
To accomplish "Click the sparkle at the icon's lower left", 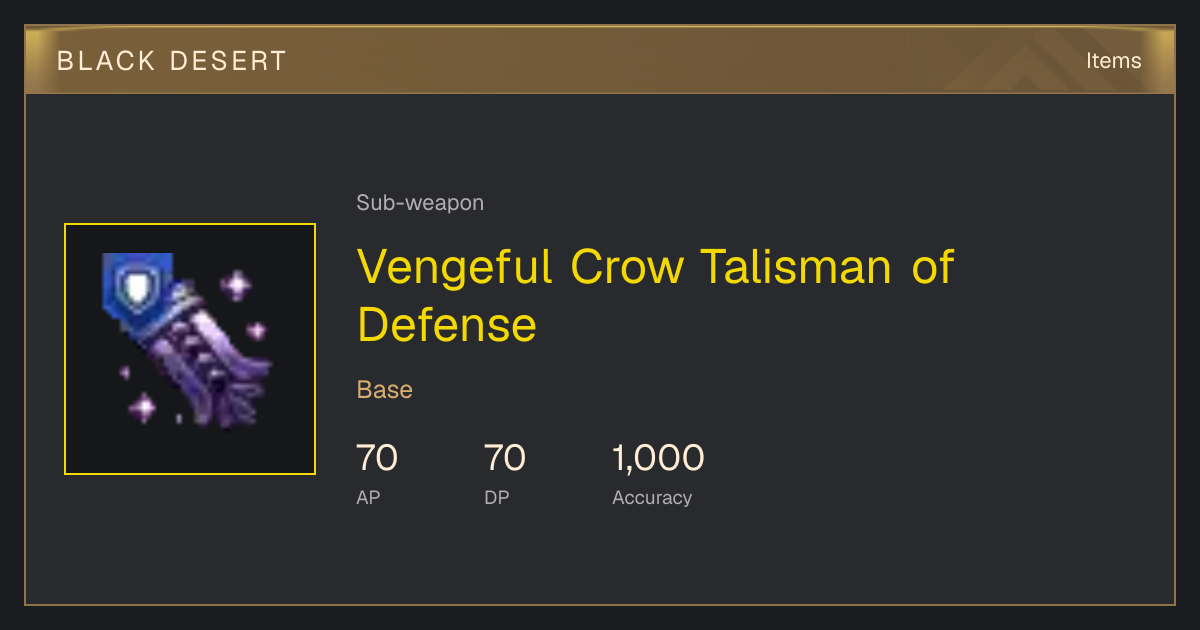I will (x=143, y=407).
